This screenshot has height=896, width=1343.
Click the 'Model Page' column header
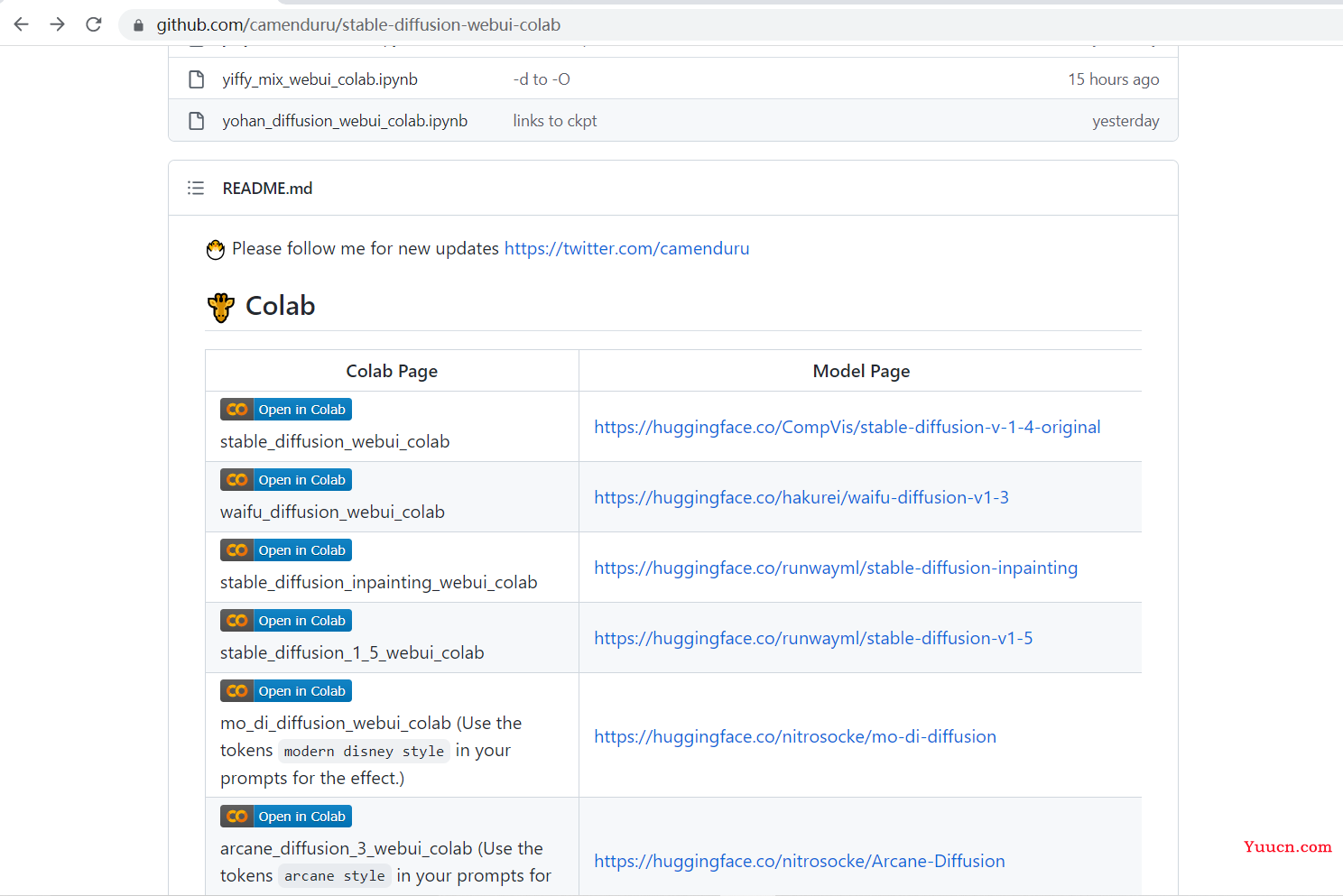(861, 371)
